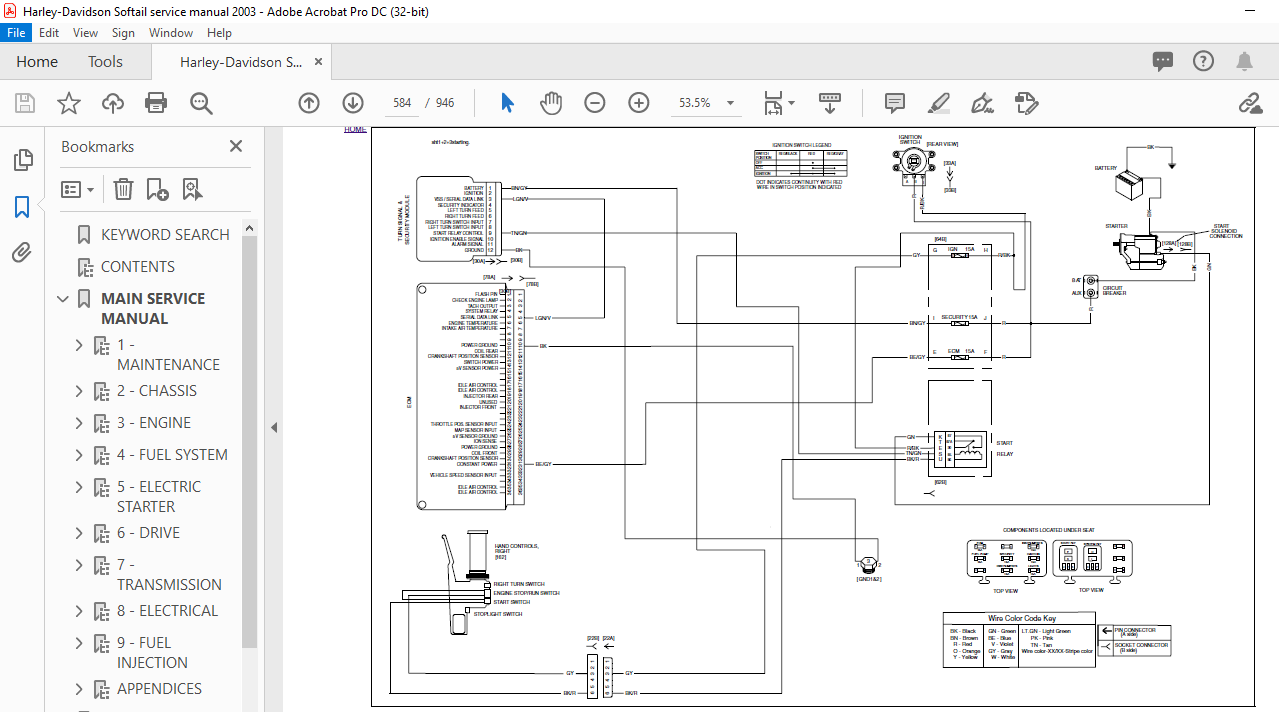
Task: Follow the HOME link in the document
Action: coord(355,130)
